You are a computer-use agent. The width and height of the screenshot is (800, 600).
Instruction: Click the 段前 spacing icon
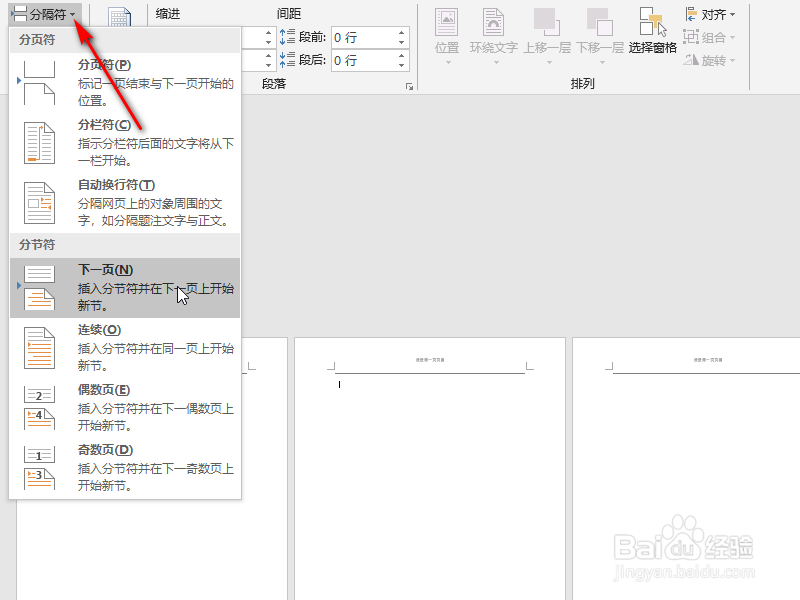click(x=287, y=37)
